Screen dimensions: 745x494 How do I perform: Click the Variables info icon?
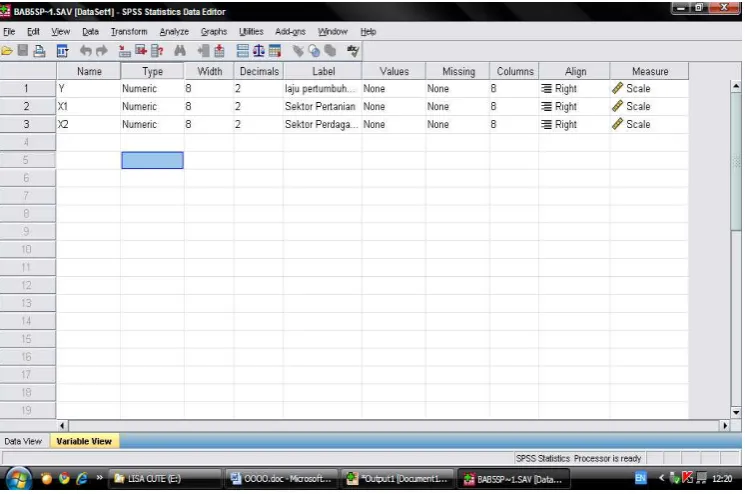click(x=157, y=51)
